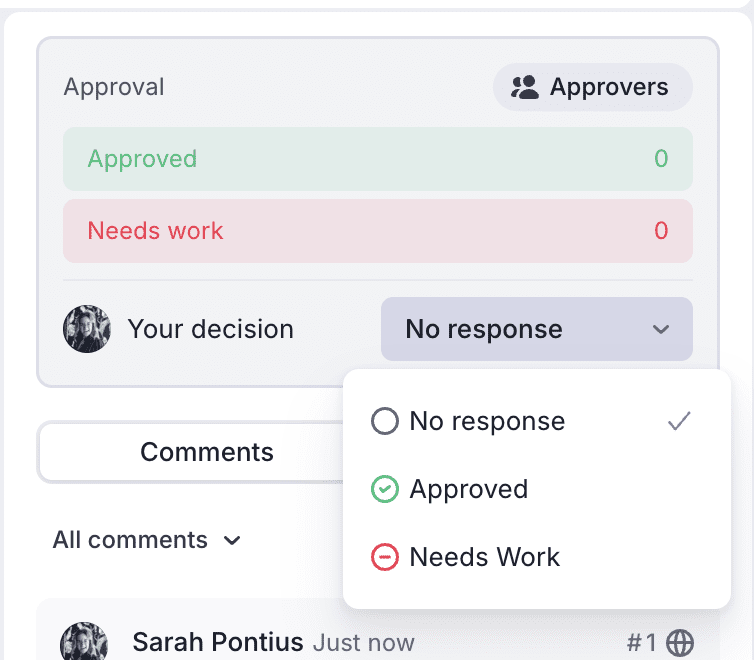
Task: Open the Approvers button
Action: [592, 87]
